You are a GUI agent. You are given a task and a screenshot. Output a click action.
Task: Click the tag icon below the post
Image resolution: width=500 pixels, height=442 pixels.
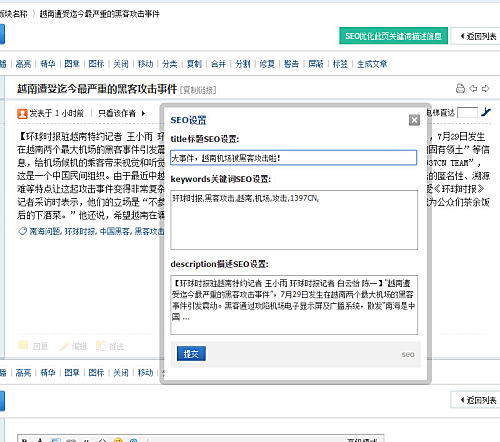[22, 231]
